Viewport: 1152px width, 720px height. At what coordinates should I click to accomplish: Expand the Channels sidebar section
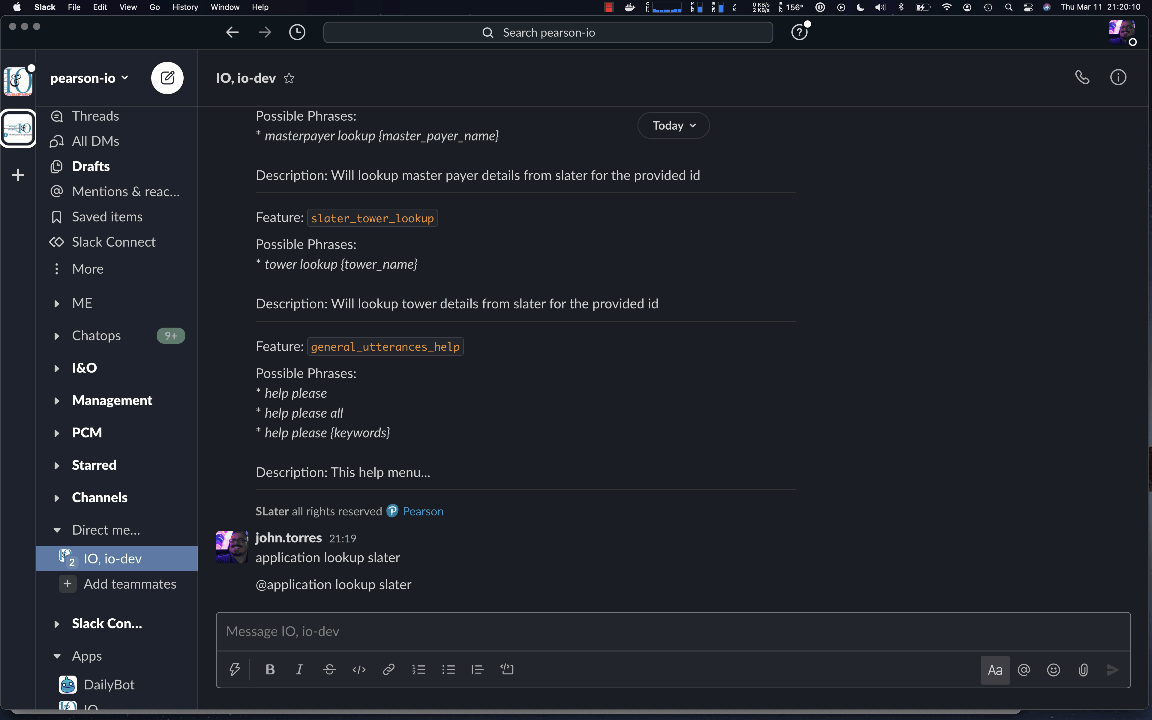(x=57, y=497)
